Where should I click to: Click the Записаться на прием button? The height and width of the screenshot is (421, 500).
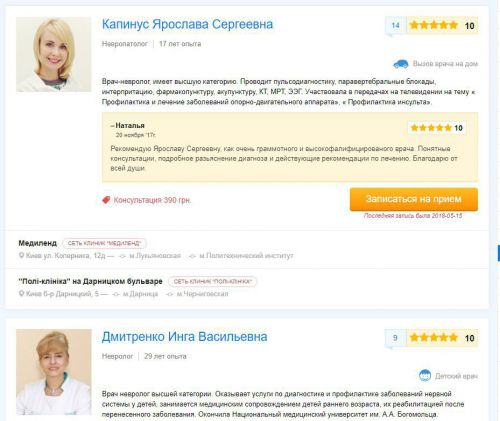pyautogui.click(x=414, y=199)
